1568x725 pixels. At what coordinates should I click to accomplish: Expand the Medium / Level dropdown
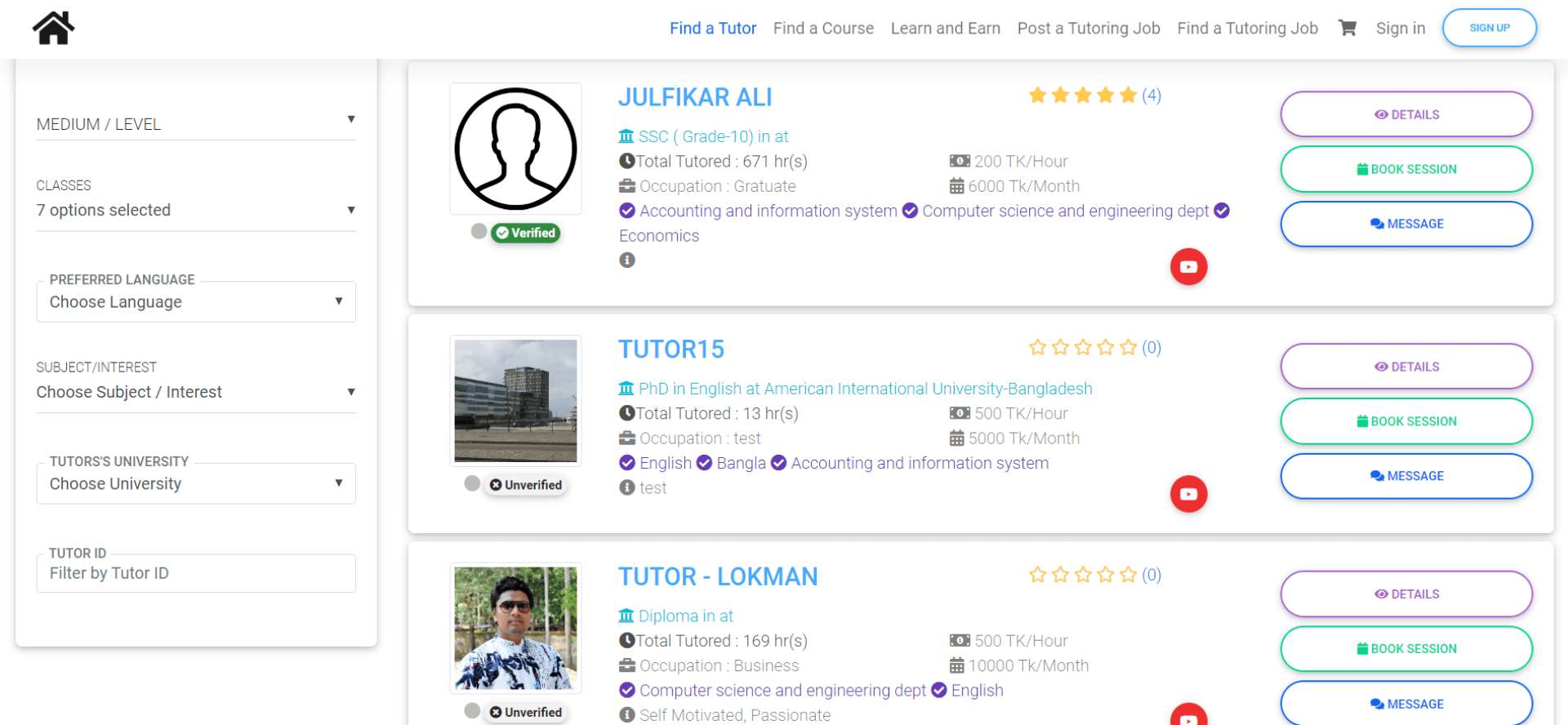pos(195,124)
